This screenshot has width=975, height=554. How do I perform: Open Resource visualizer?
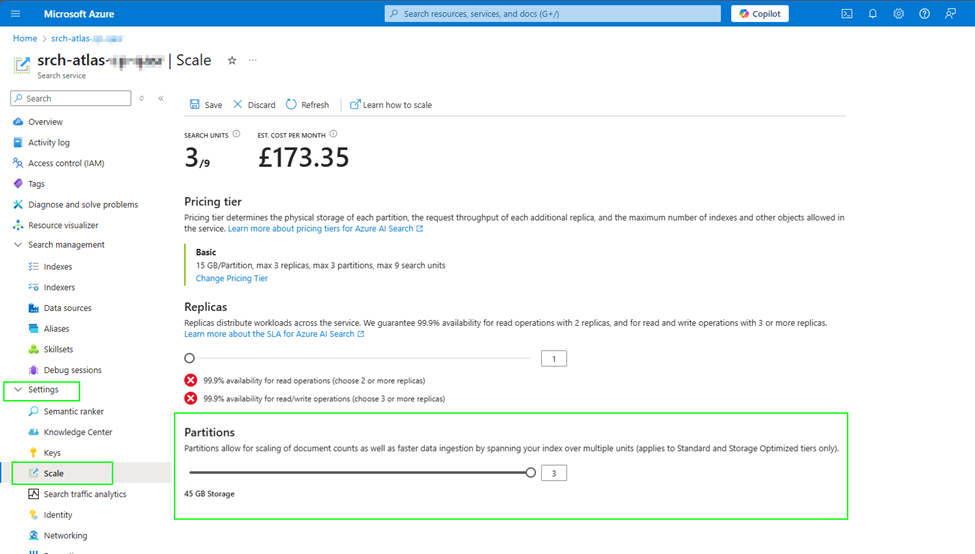point(63,225)
